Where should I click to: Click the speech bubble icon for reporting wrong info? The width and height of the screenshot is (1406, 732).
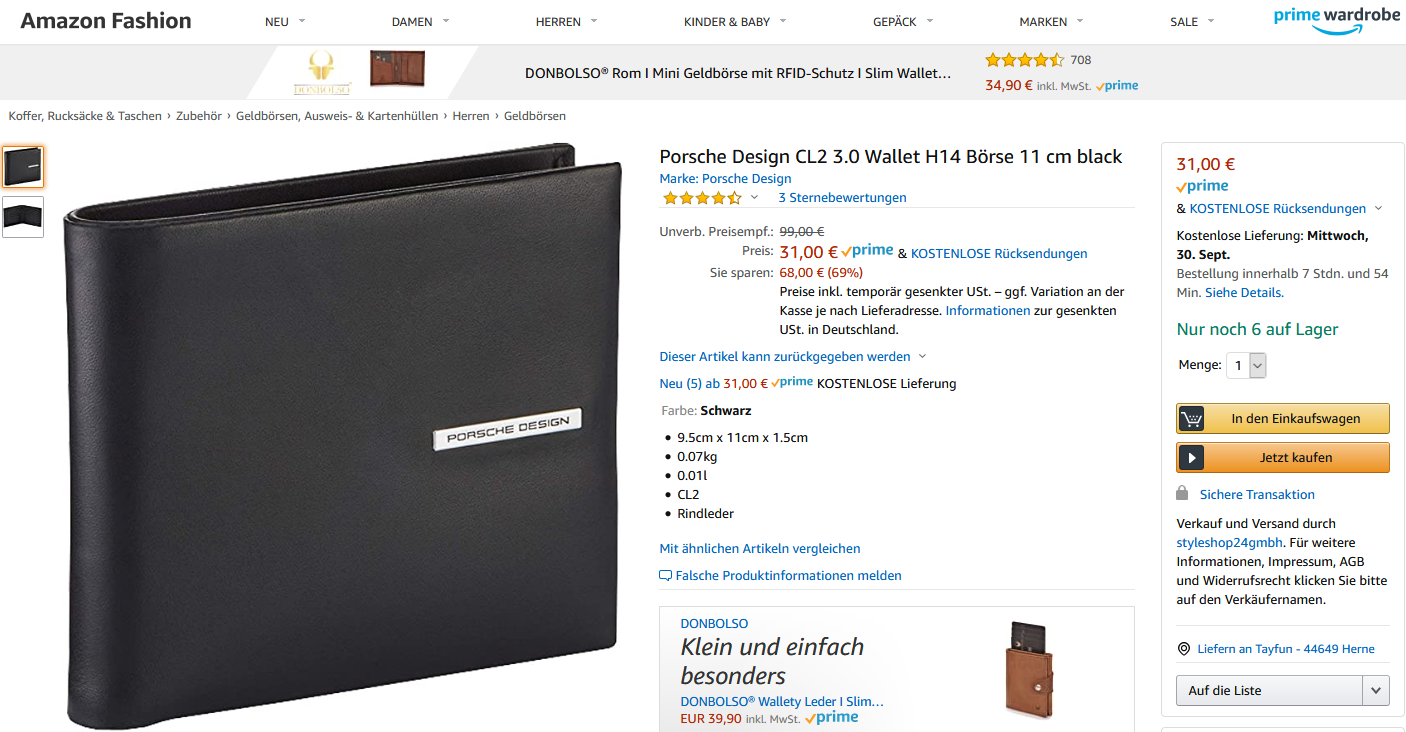pyautogui.click(x=665, y=576)
